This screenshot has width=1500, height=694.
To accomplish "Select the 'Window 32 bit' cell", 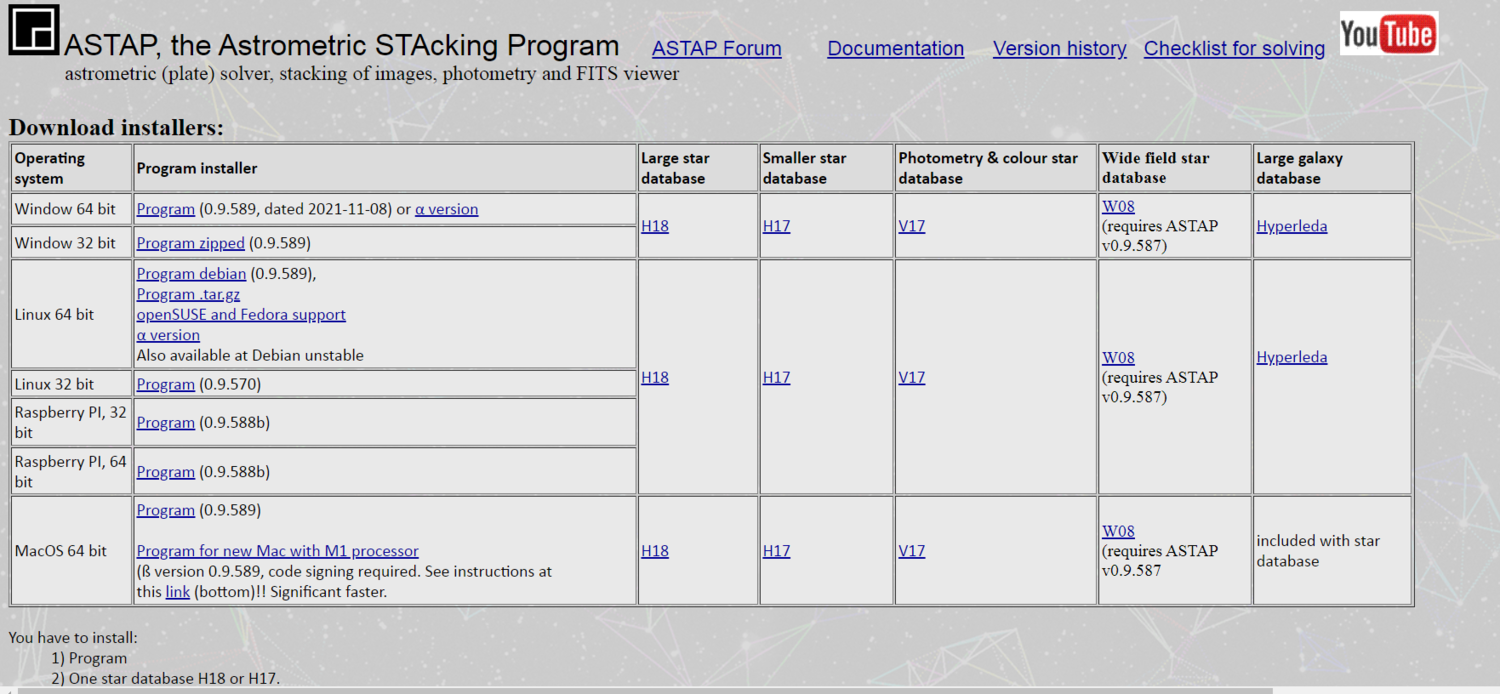I will [71, 243].
